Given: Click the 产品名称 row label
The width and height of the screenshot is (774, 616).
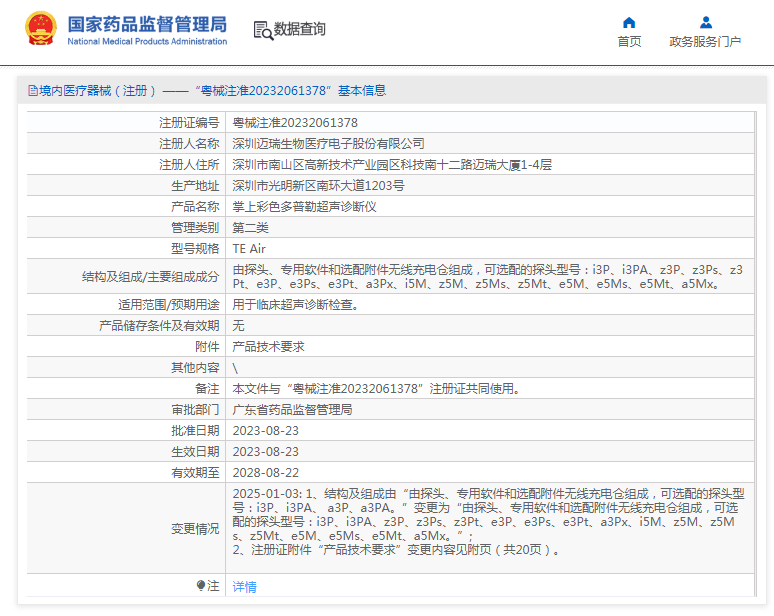Looking at the screenshot, I should tap(195, 206).
